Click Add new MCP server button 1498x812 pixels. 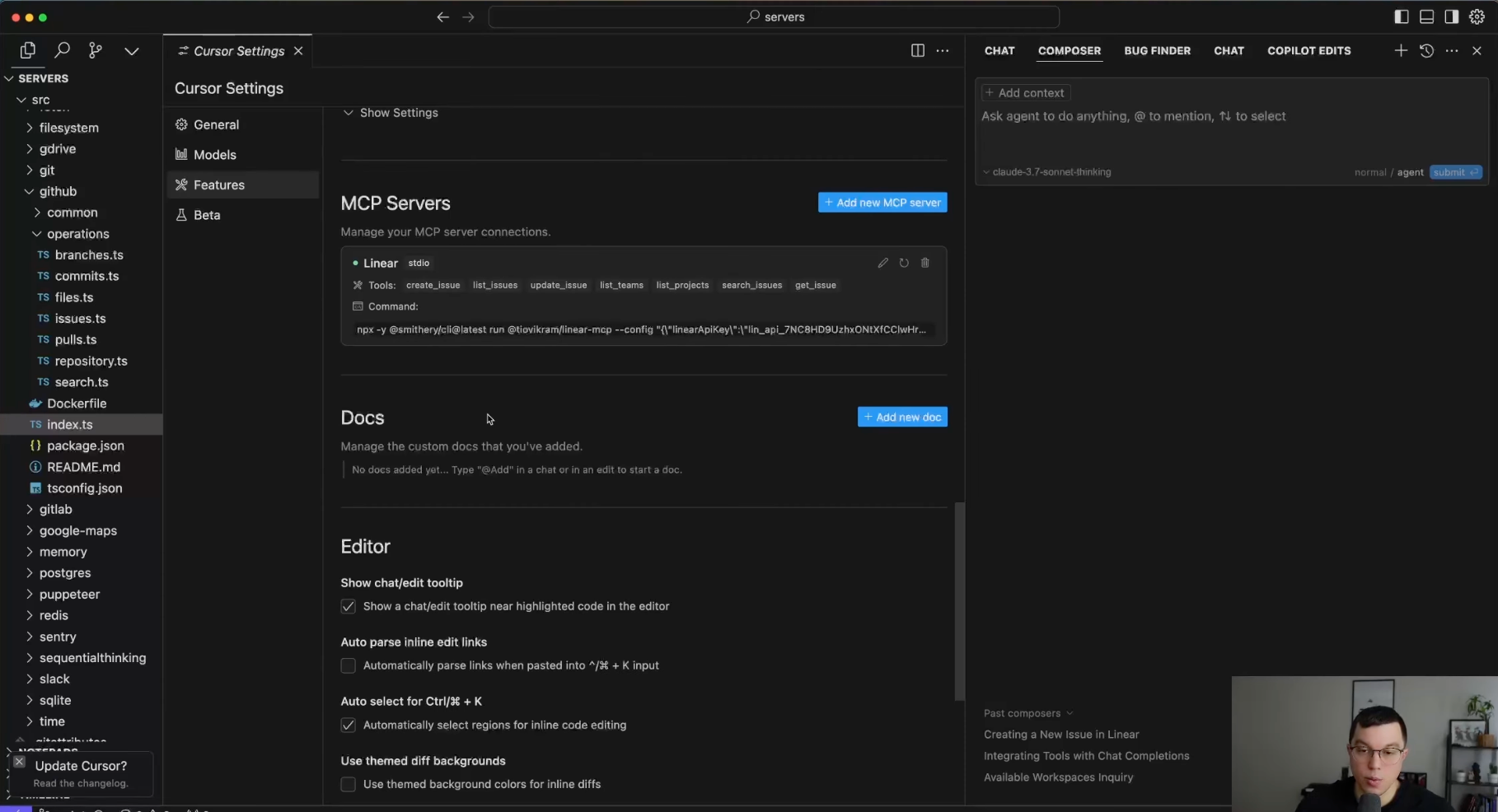click(x=882, y=203)
